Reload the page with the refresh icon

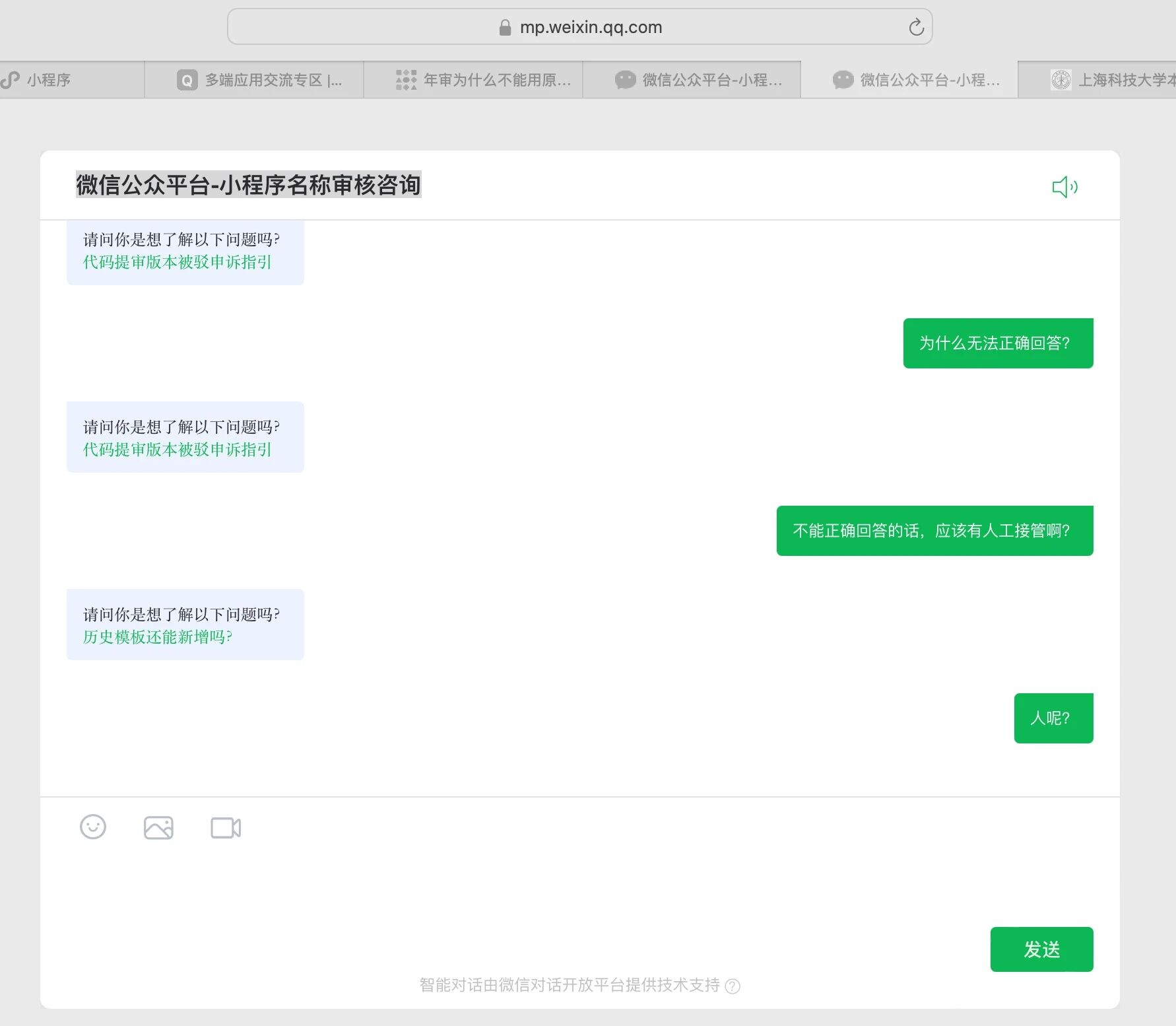tap(916, 27)
